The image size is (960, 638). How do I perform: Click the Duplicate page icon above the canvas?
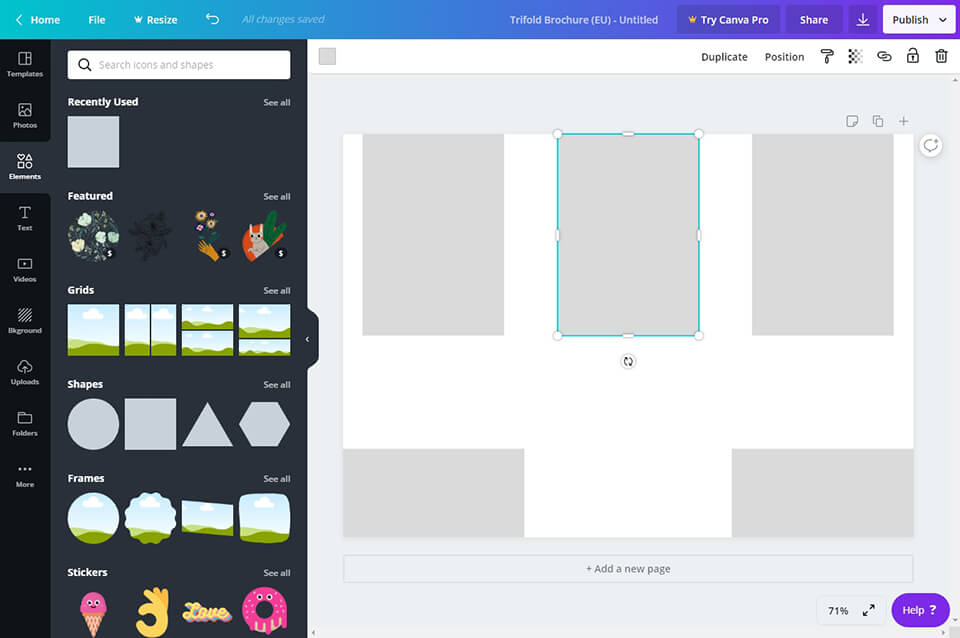tap(878, 120)
